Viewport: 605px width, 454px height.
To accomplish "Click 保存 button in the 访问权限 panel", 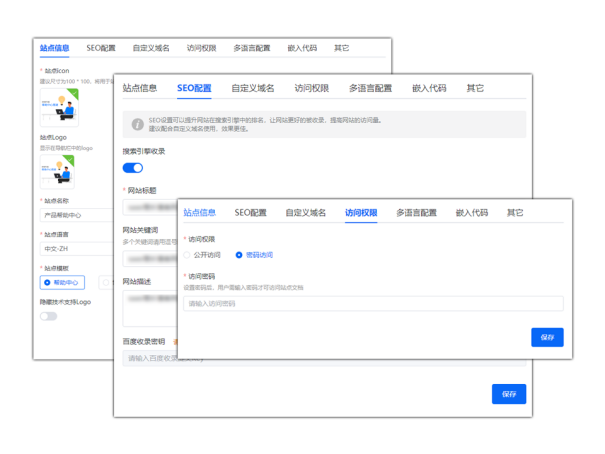I will point(547,337).
